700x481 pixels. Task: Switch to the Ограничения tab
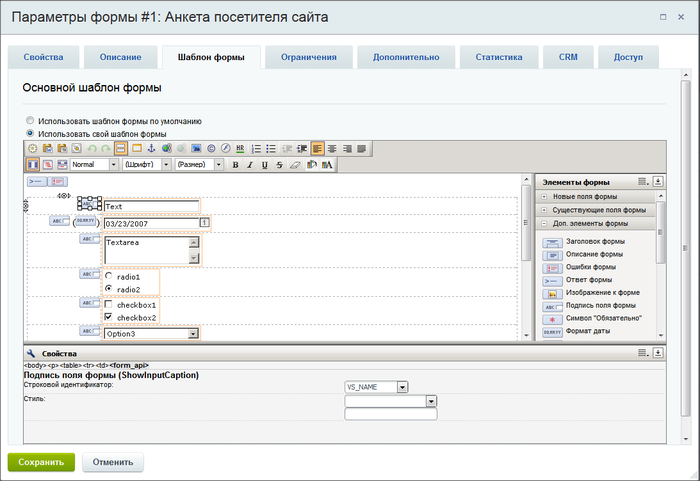click(309, 57)
